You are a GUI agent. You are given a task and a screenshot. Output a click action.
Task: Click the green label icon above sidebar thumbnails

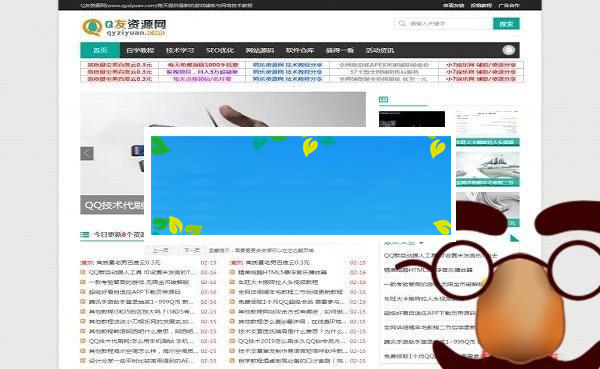coord(383,100)
